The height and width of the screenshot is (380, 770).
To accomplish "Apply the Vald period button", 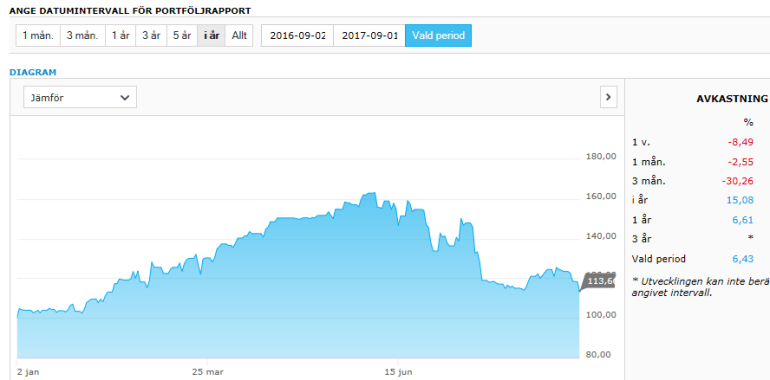I will 439,36.
